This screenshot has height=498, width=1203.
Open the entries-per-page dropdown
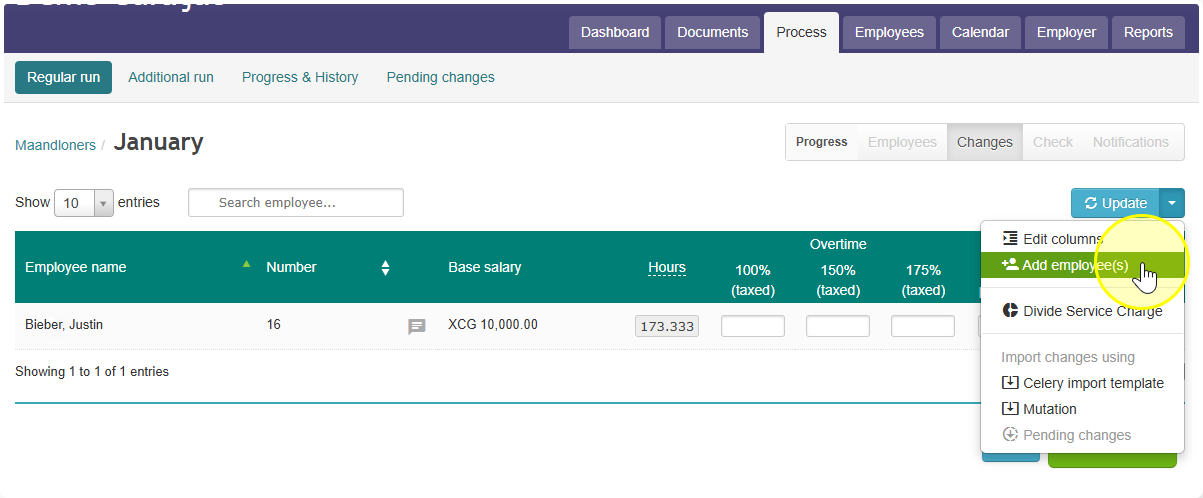point(84,203)
